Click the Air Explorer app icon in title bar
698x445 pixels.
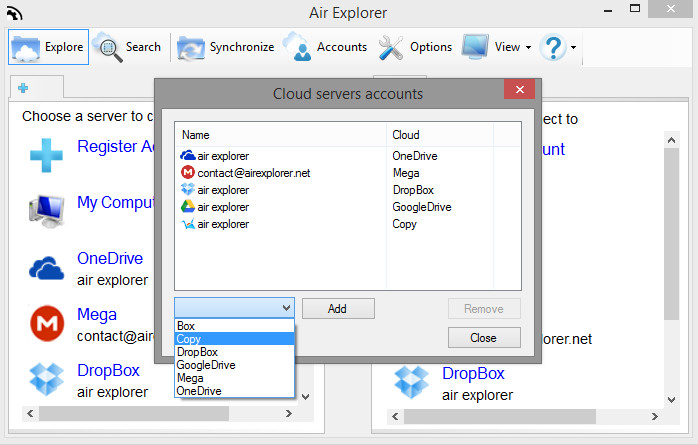(x=15, y=13)
